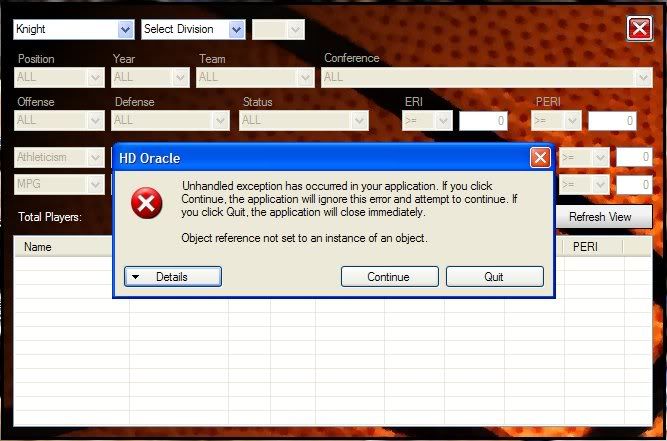Viewport: 667px width, 441px height.
Task: Close the main application window
Action: pyautogui.click(x=640, y=28)
